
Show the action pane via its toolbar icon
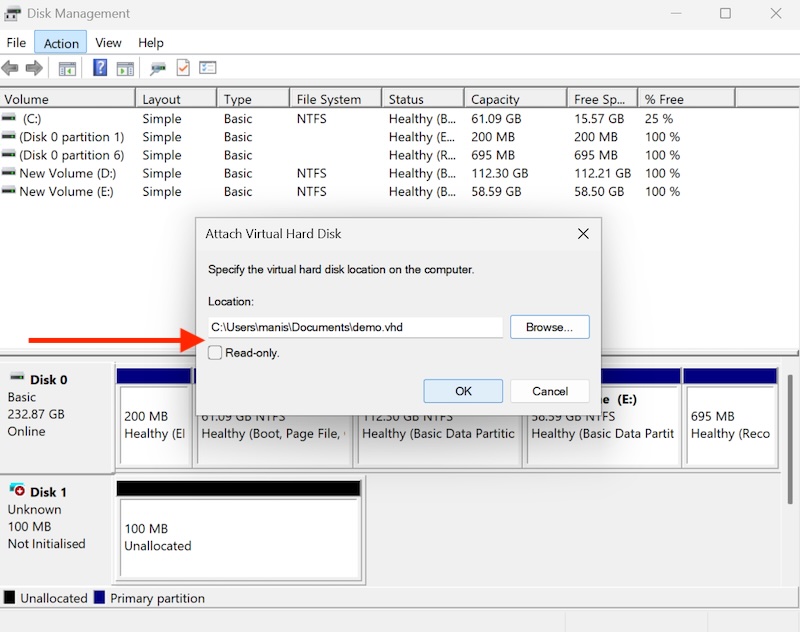(x=124, y=68)
